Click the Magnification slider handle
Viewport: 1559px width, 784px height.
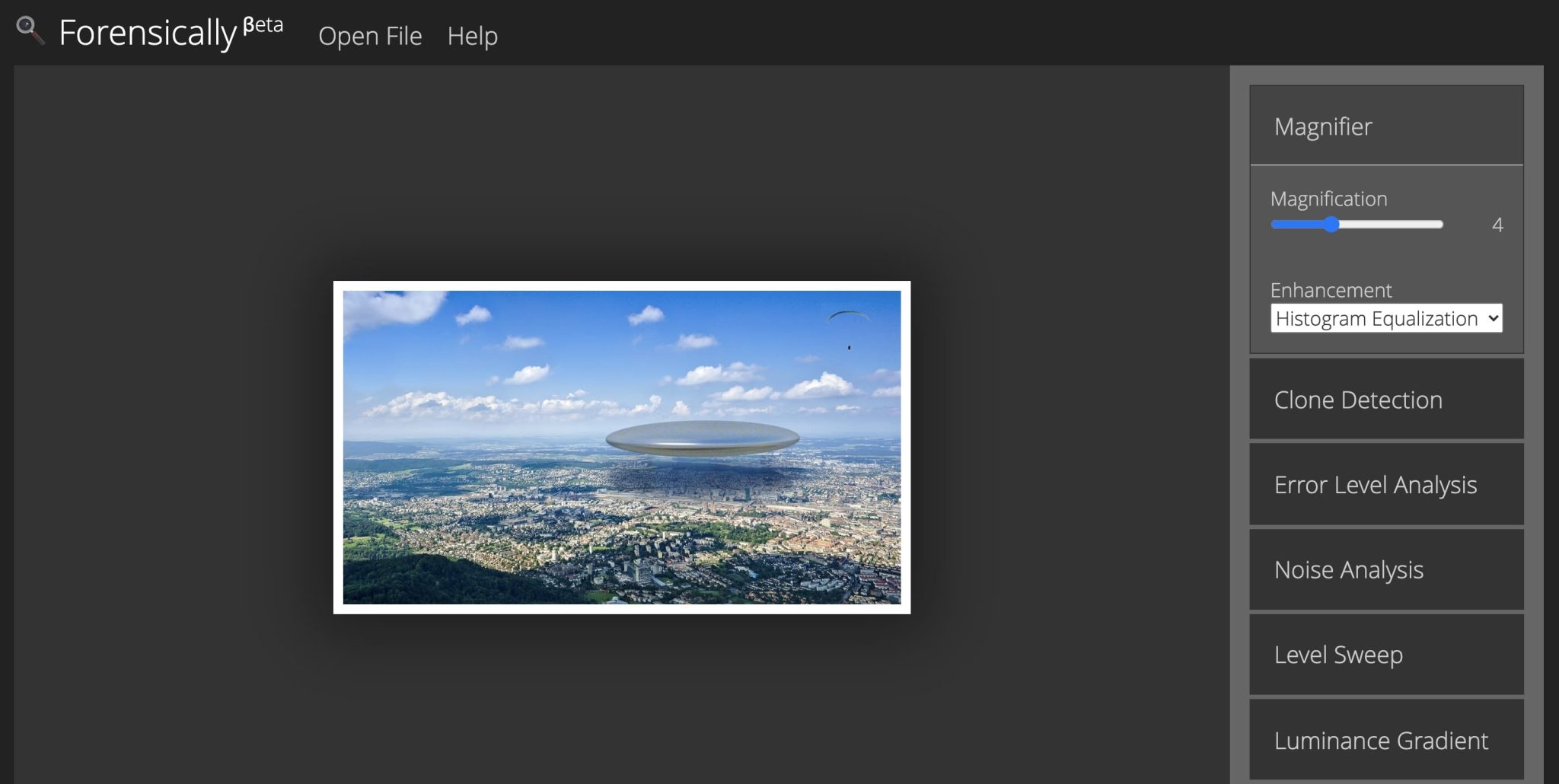click(1331, 225)
